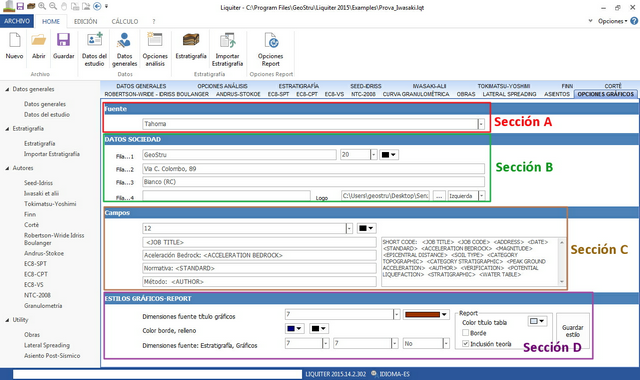This screenshot has height=380, width=640.
Task: Click the Nuevo ribbon icon
Action: pos(14,40)
